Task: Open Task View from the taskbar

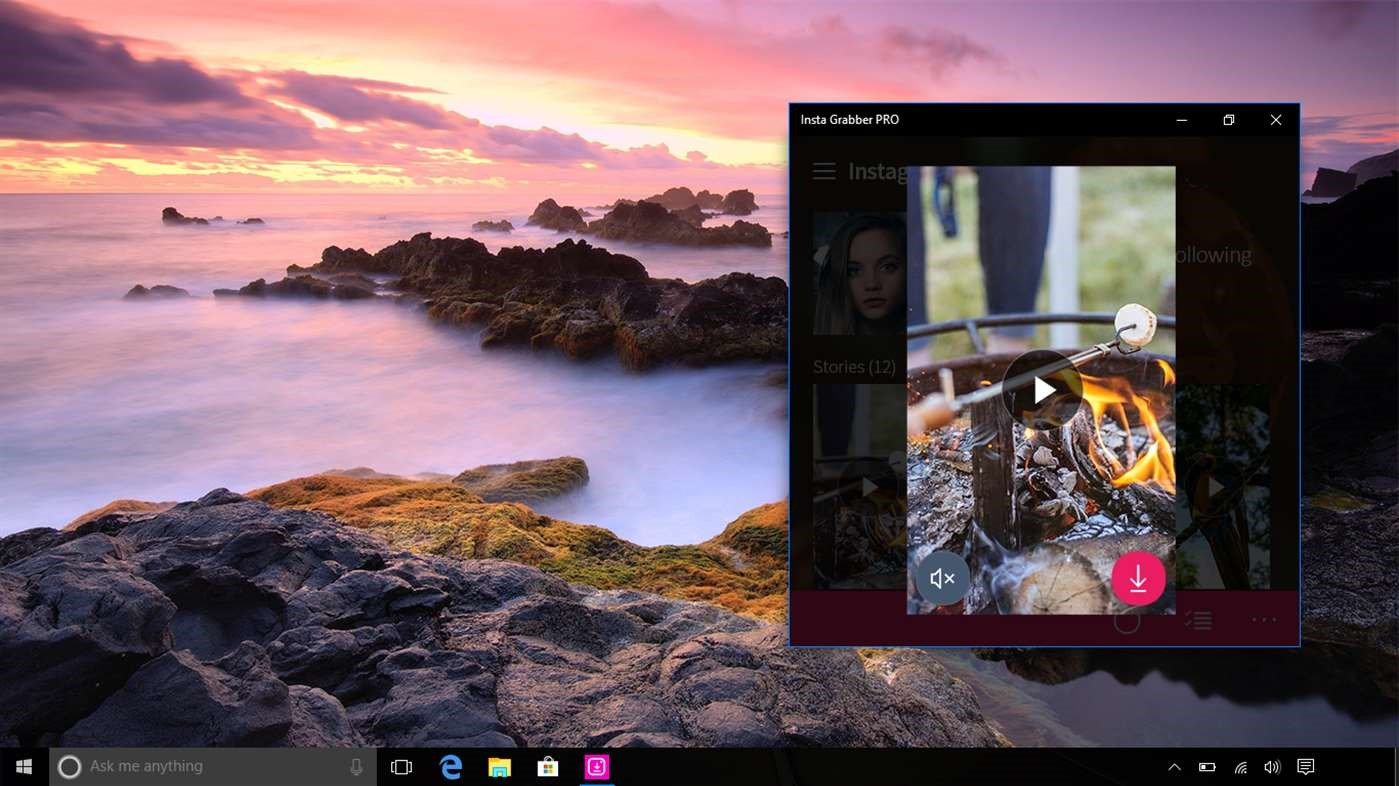Action: click(x=401, y=767)
